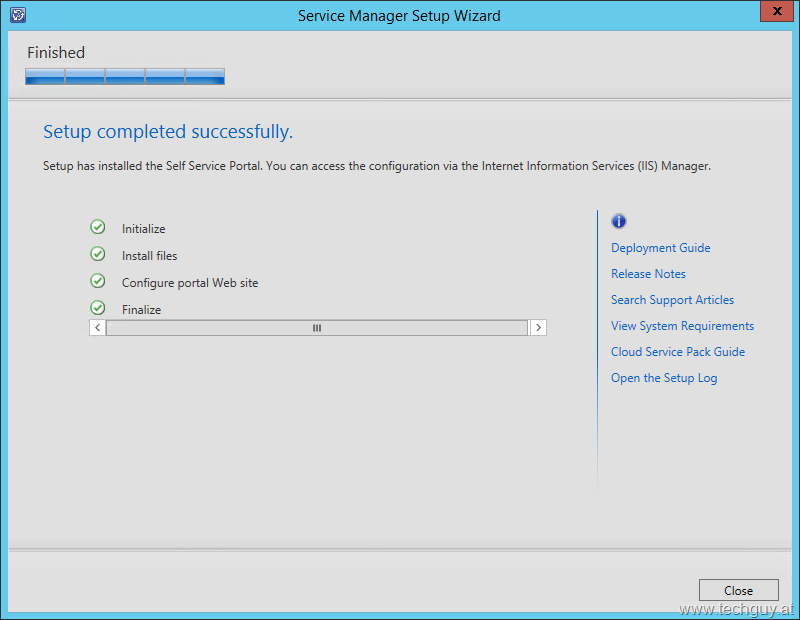Click the checkmark beside Configure portal Web site

click(97, 281)
